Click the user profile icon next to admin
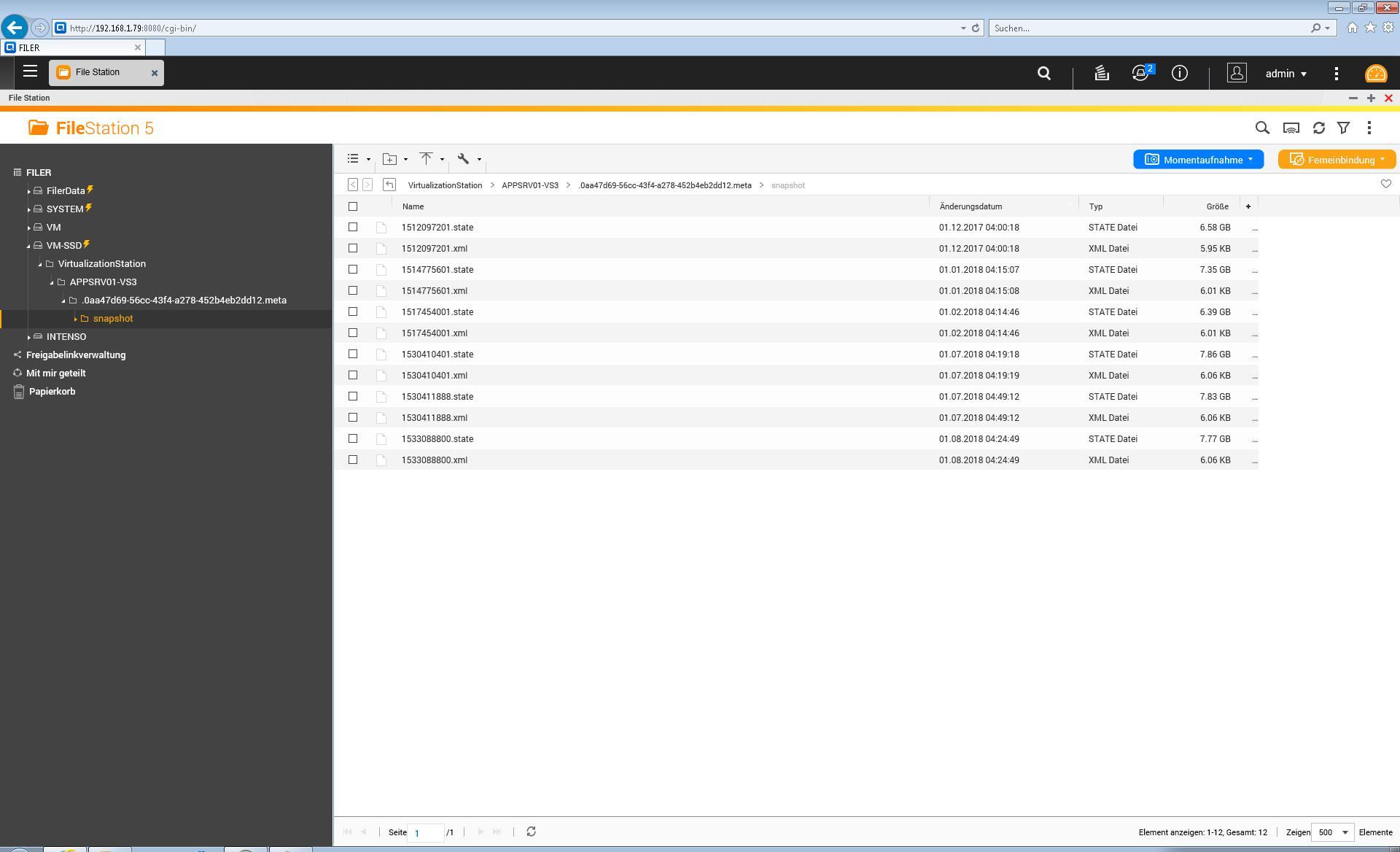The height and width of the screenshot is (852, 1400). 1237,73
